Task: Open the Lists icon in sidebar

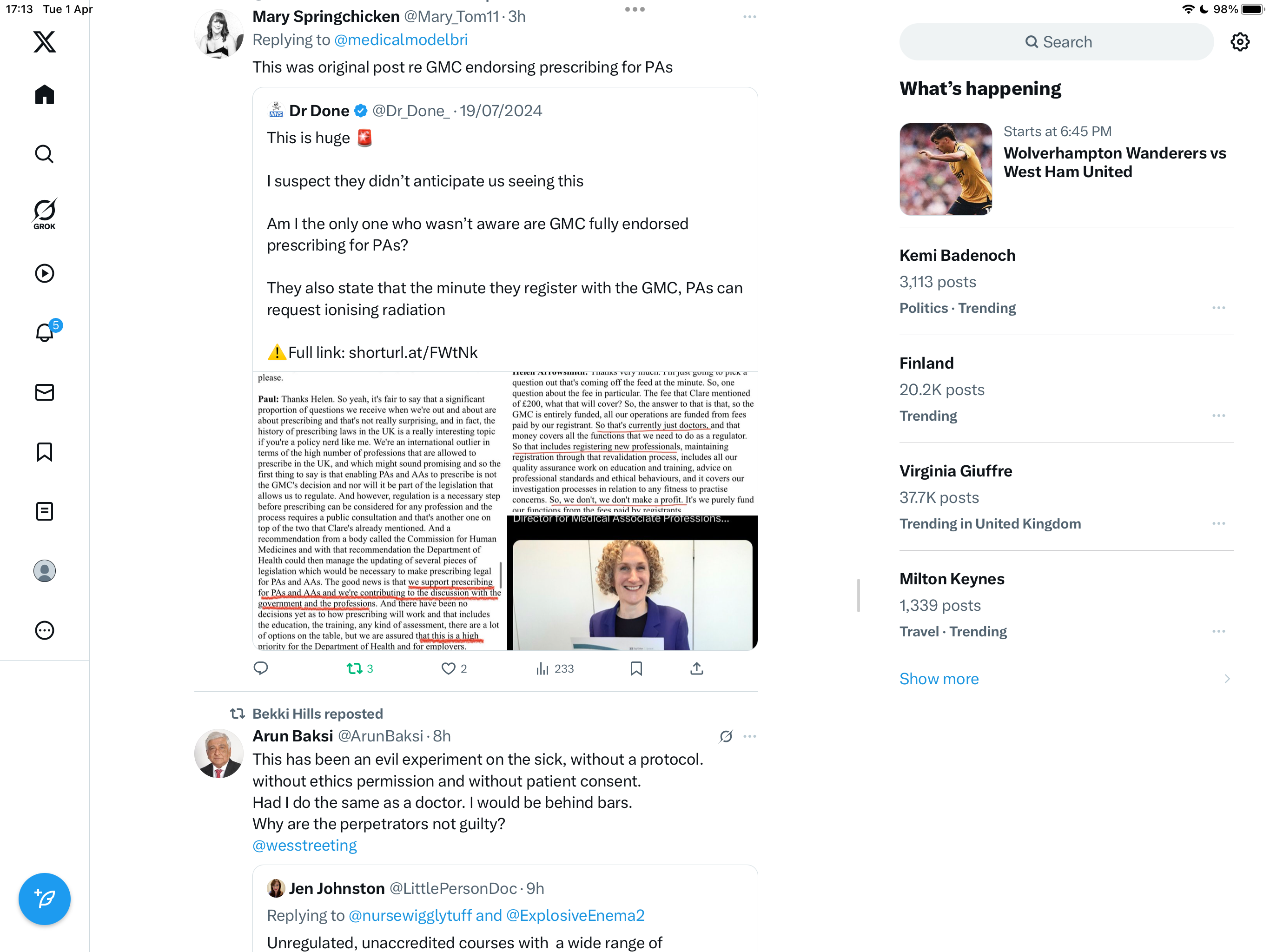Action: (x=44, y=511)
